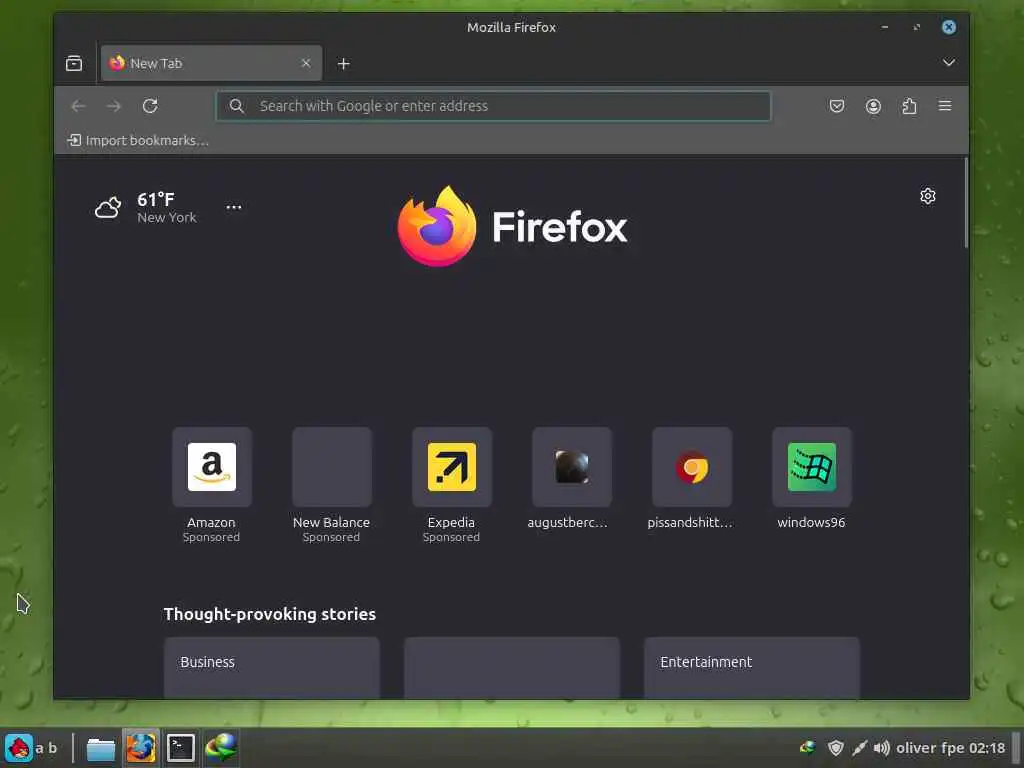Select the New Tab tab

pos(212,63)
